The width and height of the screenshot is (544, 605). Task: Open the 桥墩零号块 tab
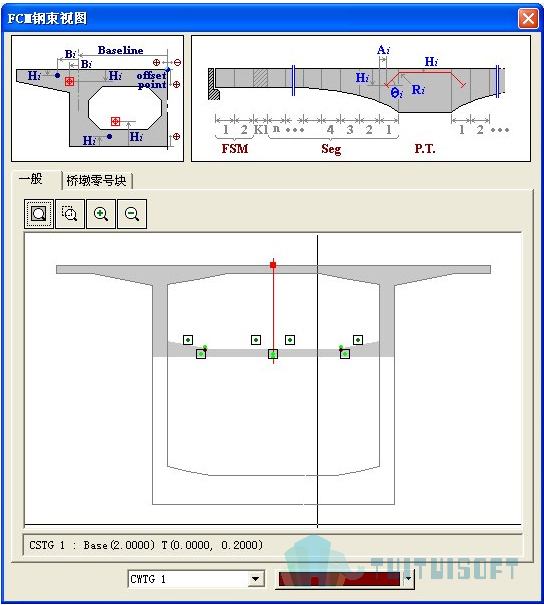pos(96,181)
